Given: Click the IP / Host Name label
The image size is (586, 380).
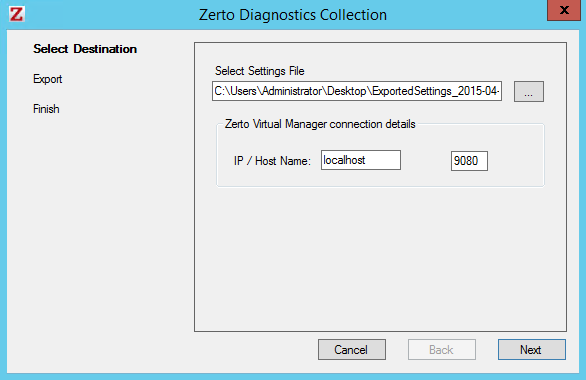Looking at the screenshot, I should point(272,161).
